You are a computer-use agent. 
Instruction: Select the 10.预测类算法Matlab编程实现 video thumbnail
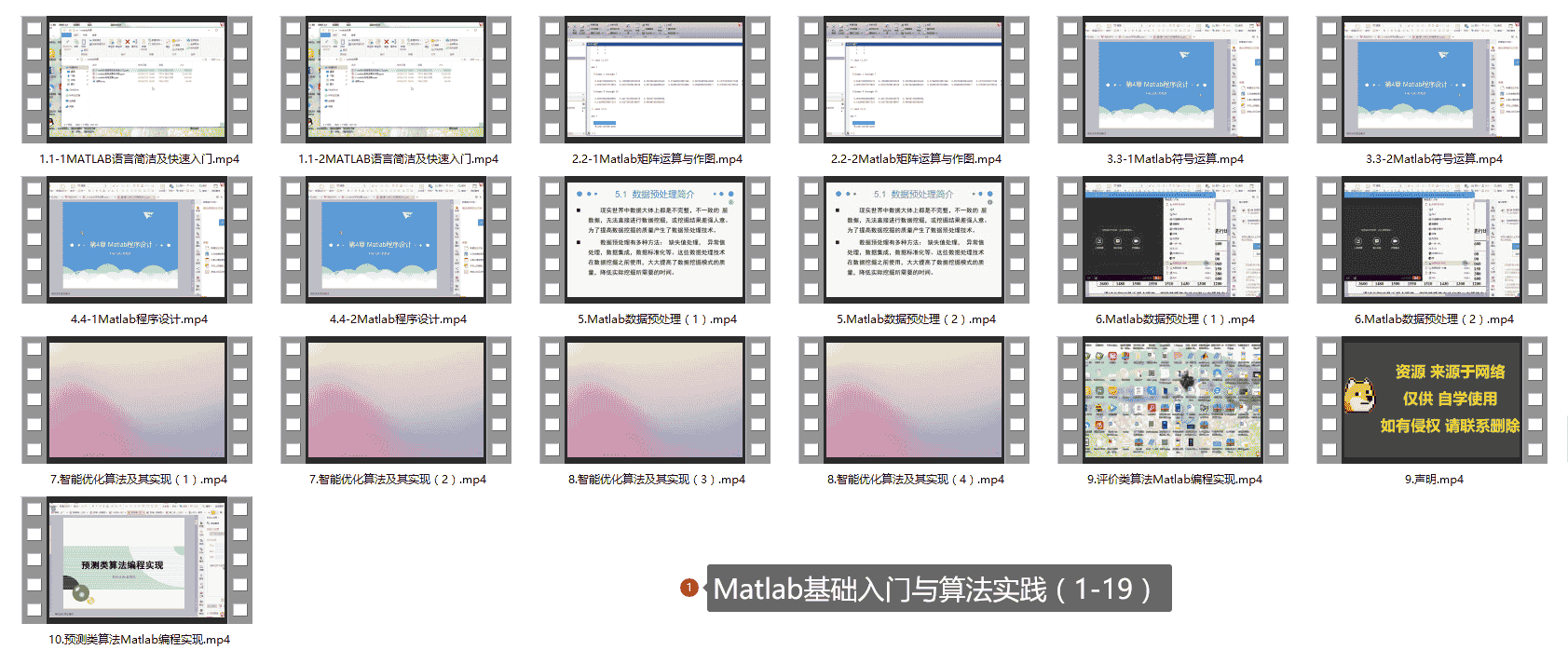pyautogui.click(x=137, y=560)
